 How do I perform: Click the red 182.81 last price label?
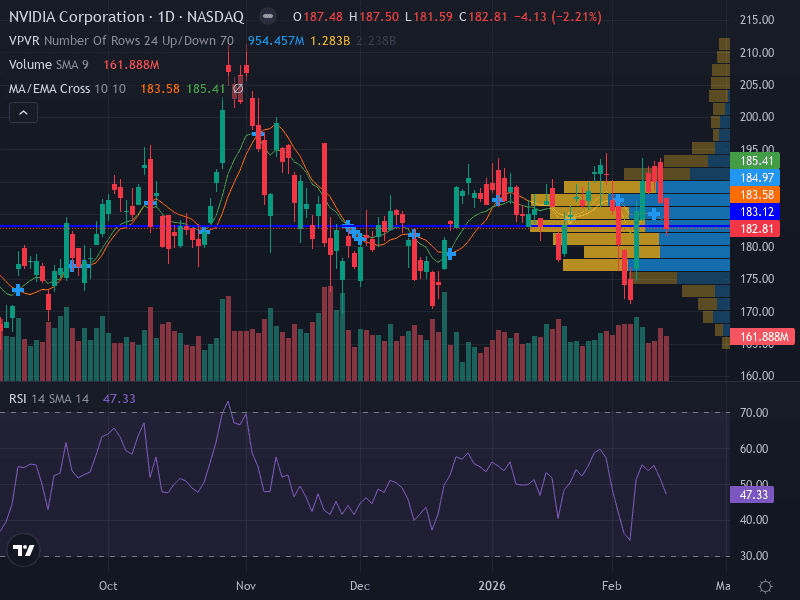tap(755, 229)
